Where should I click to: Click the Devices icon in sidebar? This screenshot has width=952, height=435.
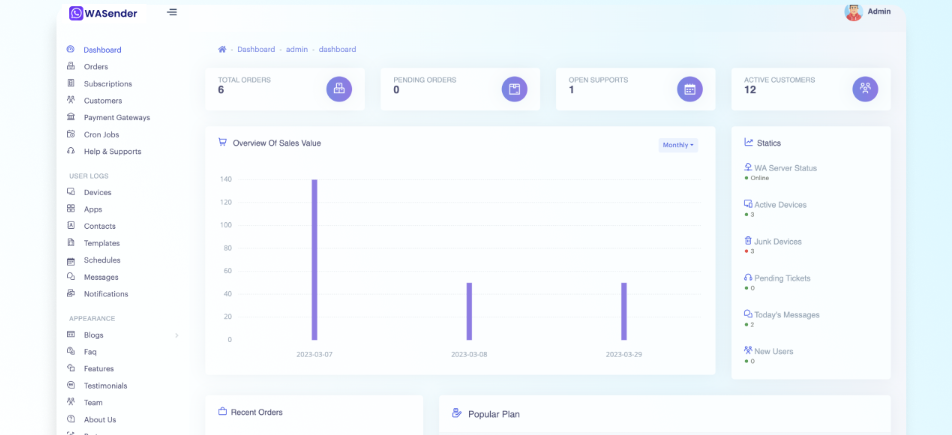[71, 192]
